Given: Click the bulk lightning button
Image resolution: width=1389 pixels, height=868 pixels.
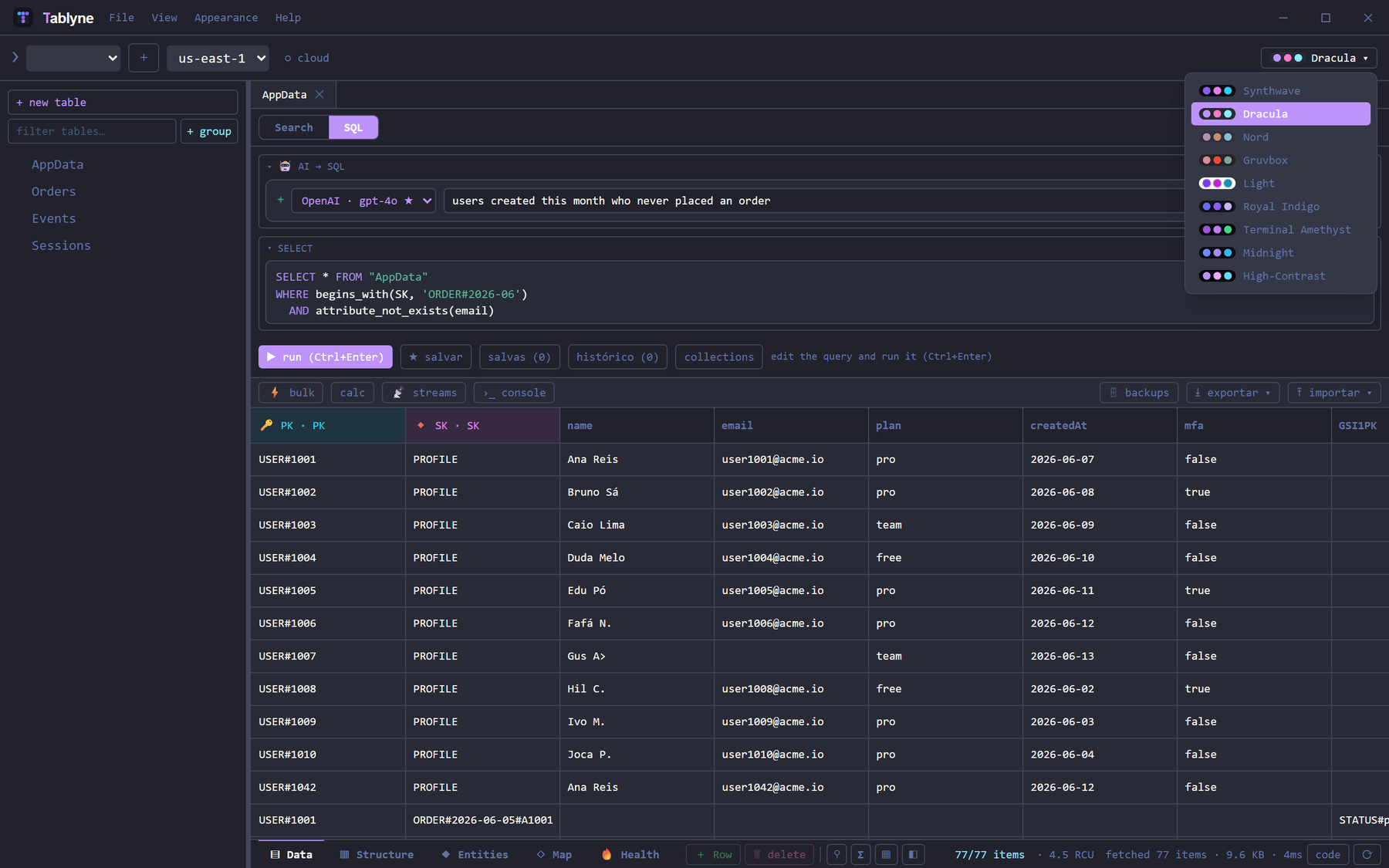Looking at the screenshot, I should 291,393.
